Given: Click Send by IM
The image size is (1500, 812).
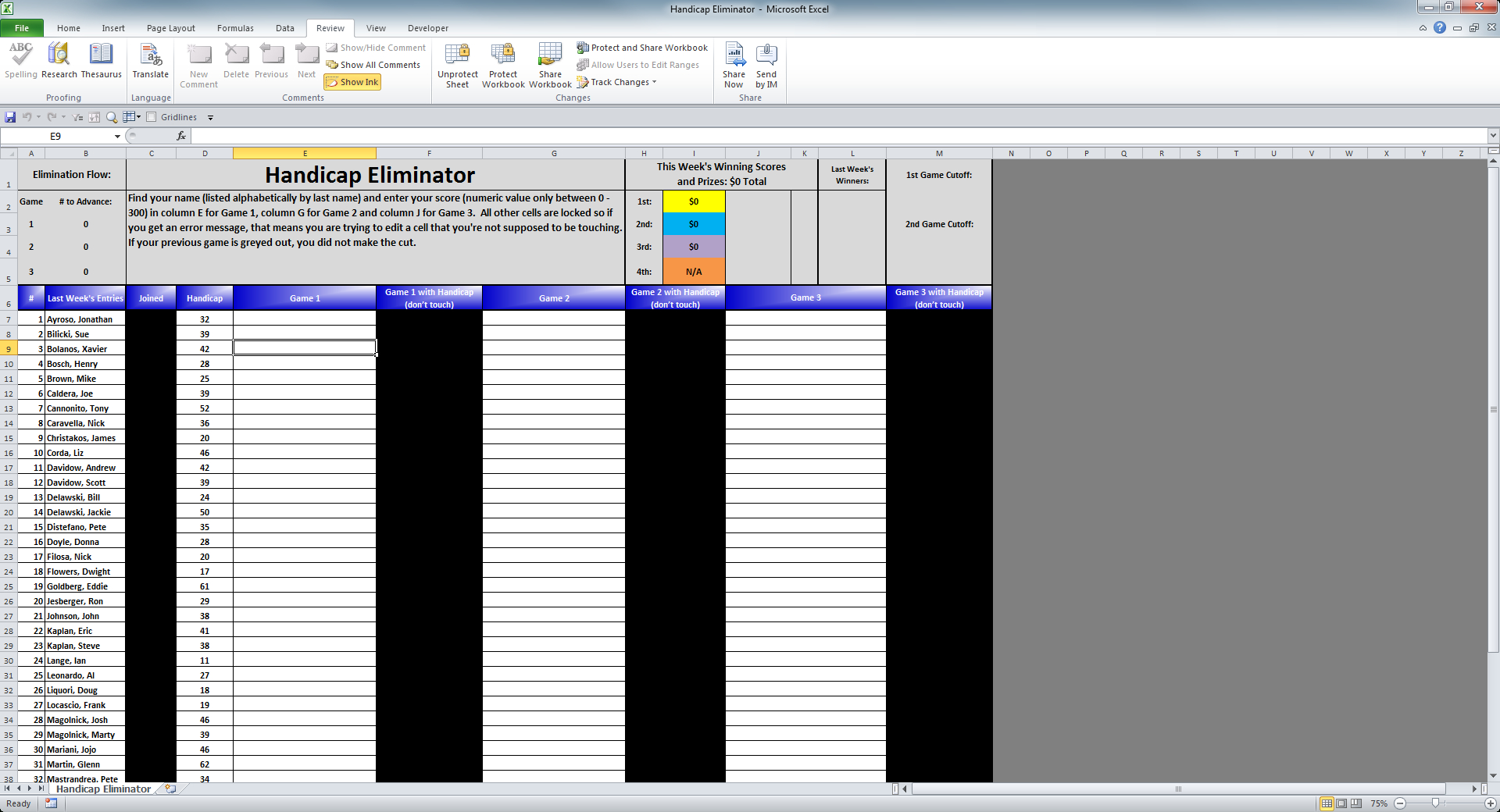Looking at the screenshot, I should point(766,64).
